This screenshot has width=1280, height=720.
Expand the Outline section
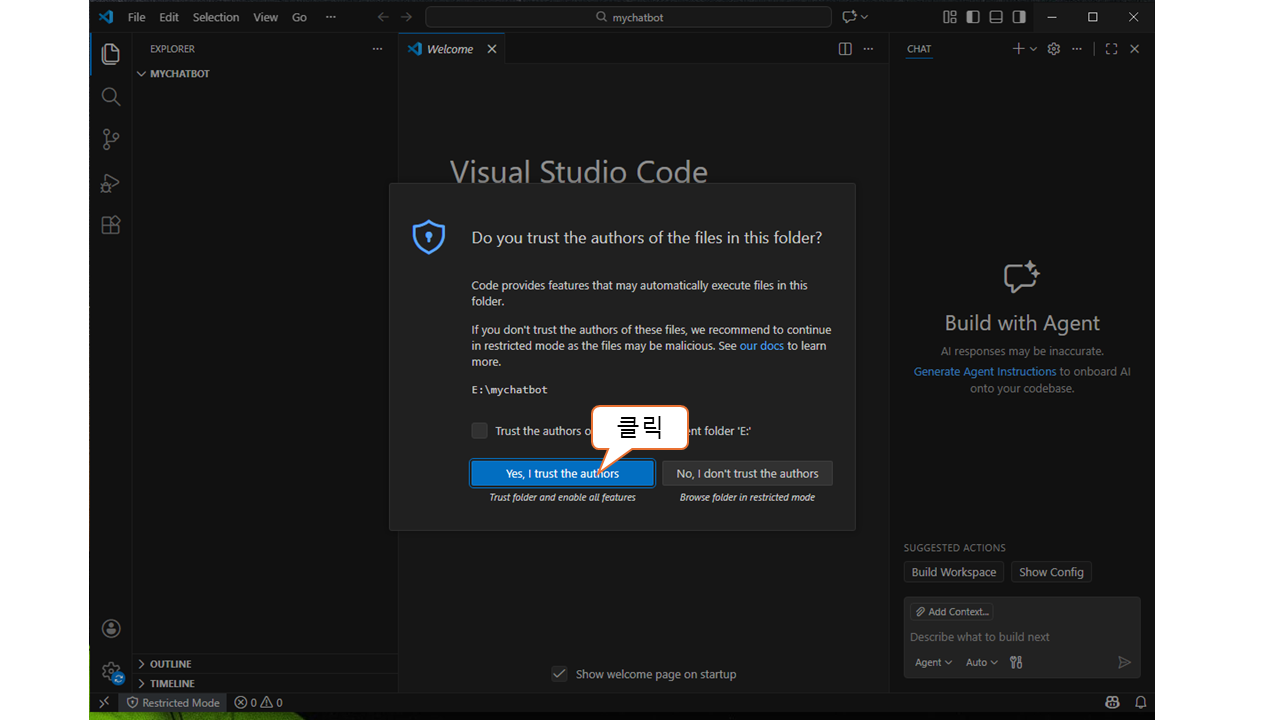pyautogui.click(x=170, y=664)
